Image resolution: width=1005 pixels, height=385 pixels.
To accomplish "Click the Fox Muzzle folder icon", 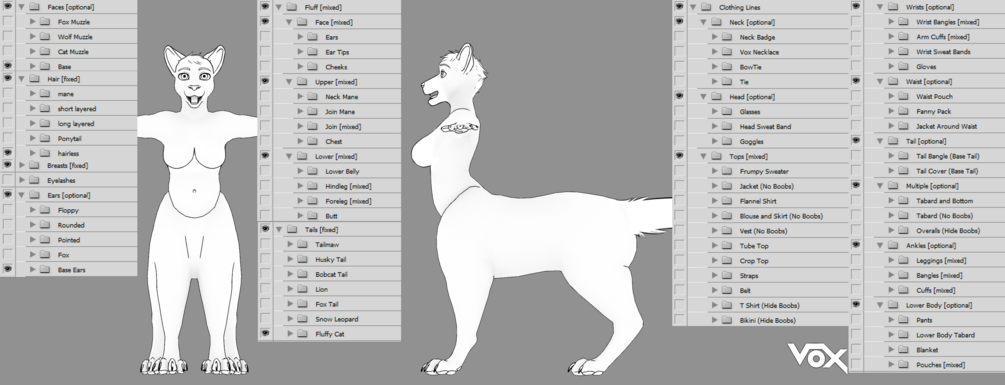I will [x=45, y=22].
